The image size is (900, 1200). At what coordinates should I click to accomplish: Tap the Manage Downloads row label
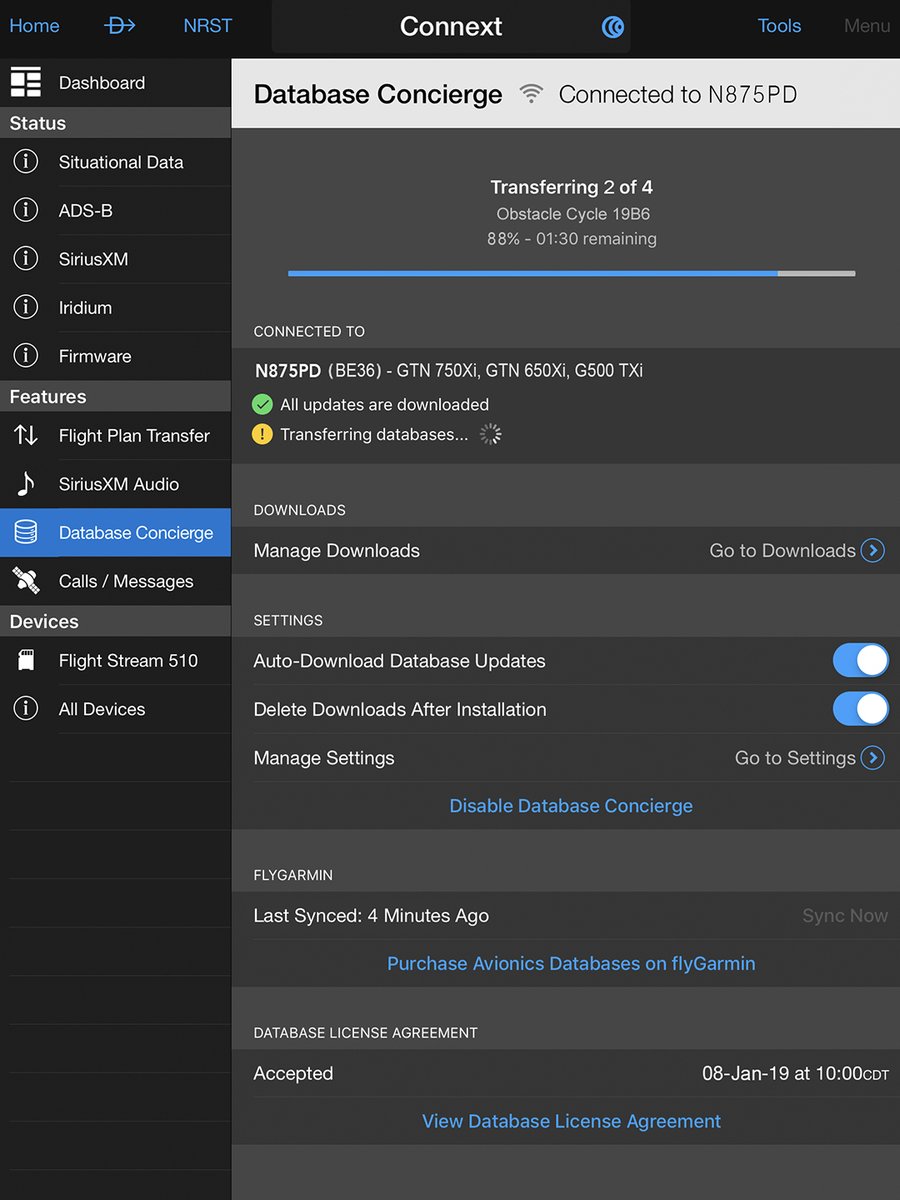pyautogui.click(x=336, y=551)
